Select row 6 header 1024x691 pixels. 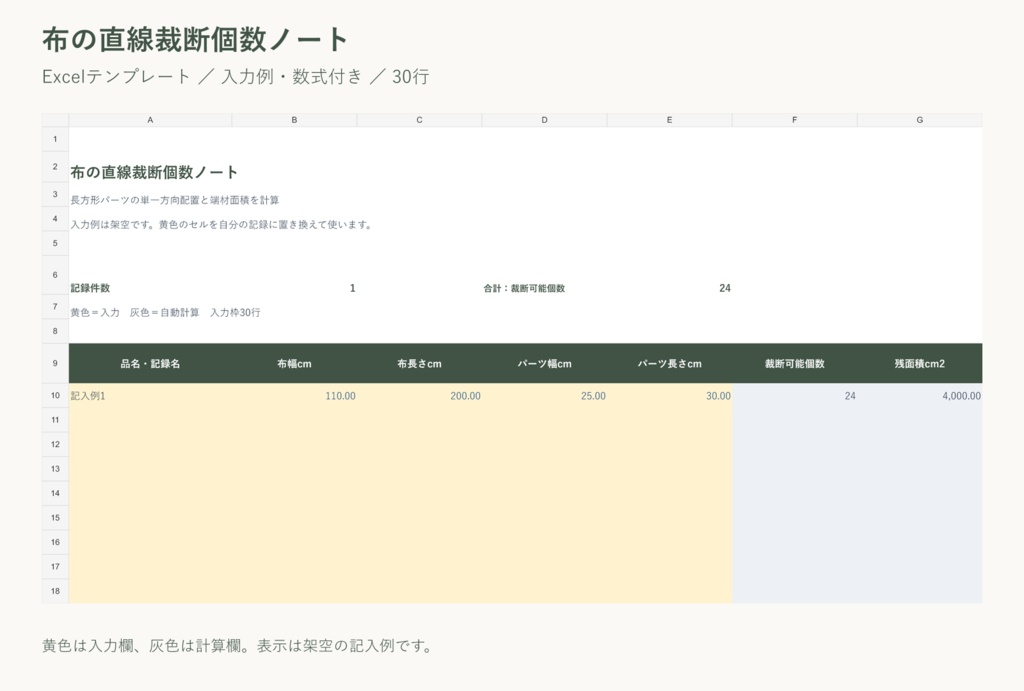click(56, 275)
